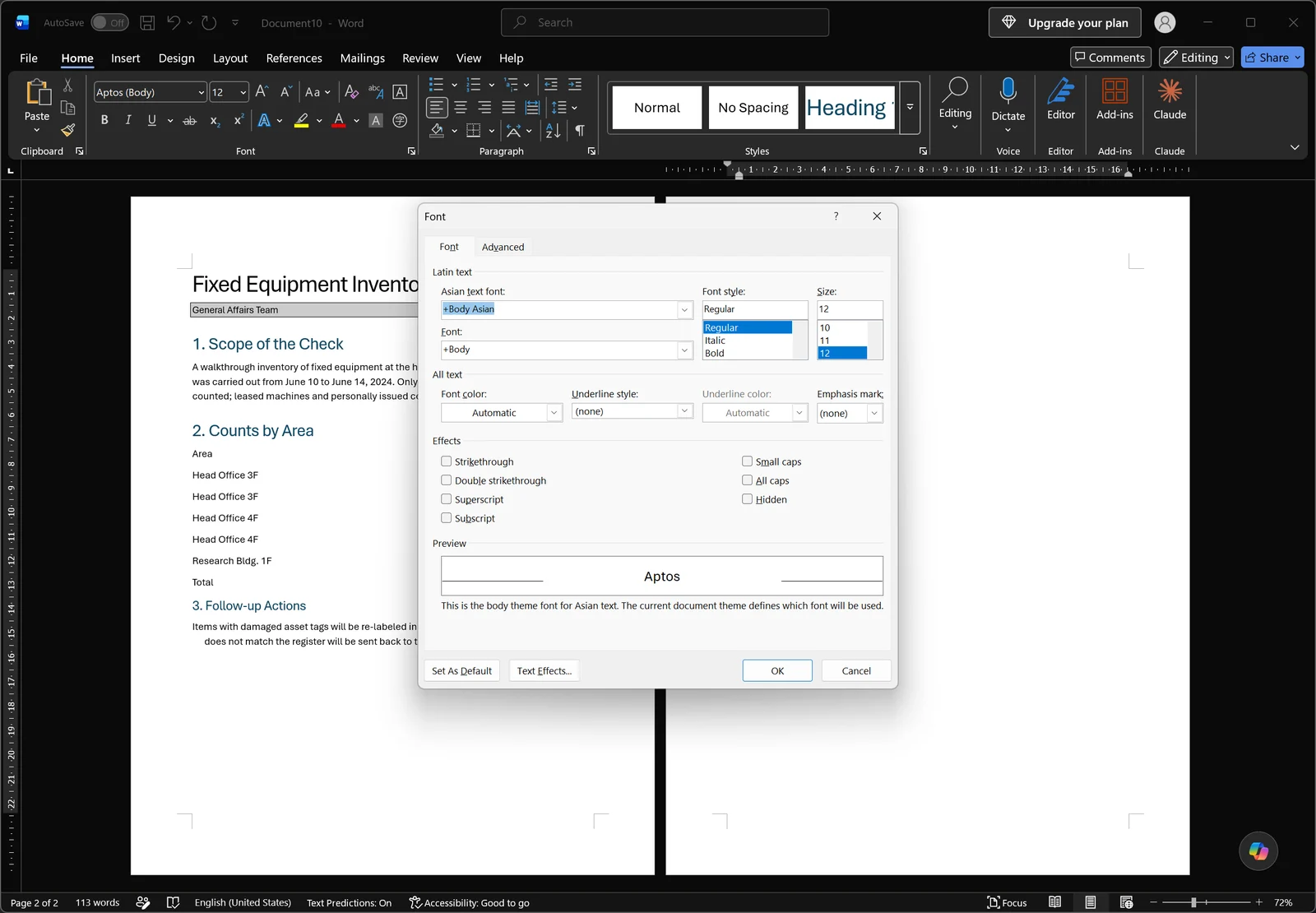Click the Strikethrough ribbon icon

(x=190, y=120)
